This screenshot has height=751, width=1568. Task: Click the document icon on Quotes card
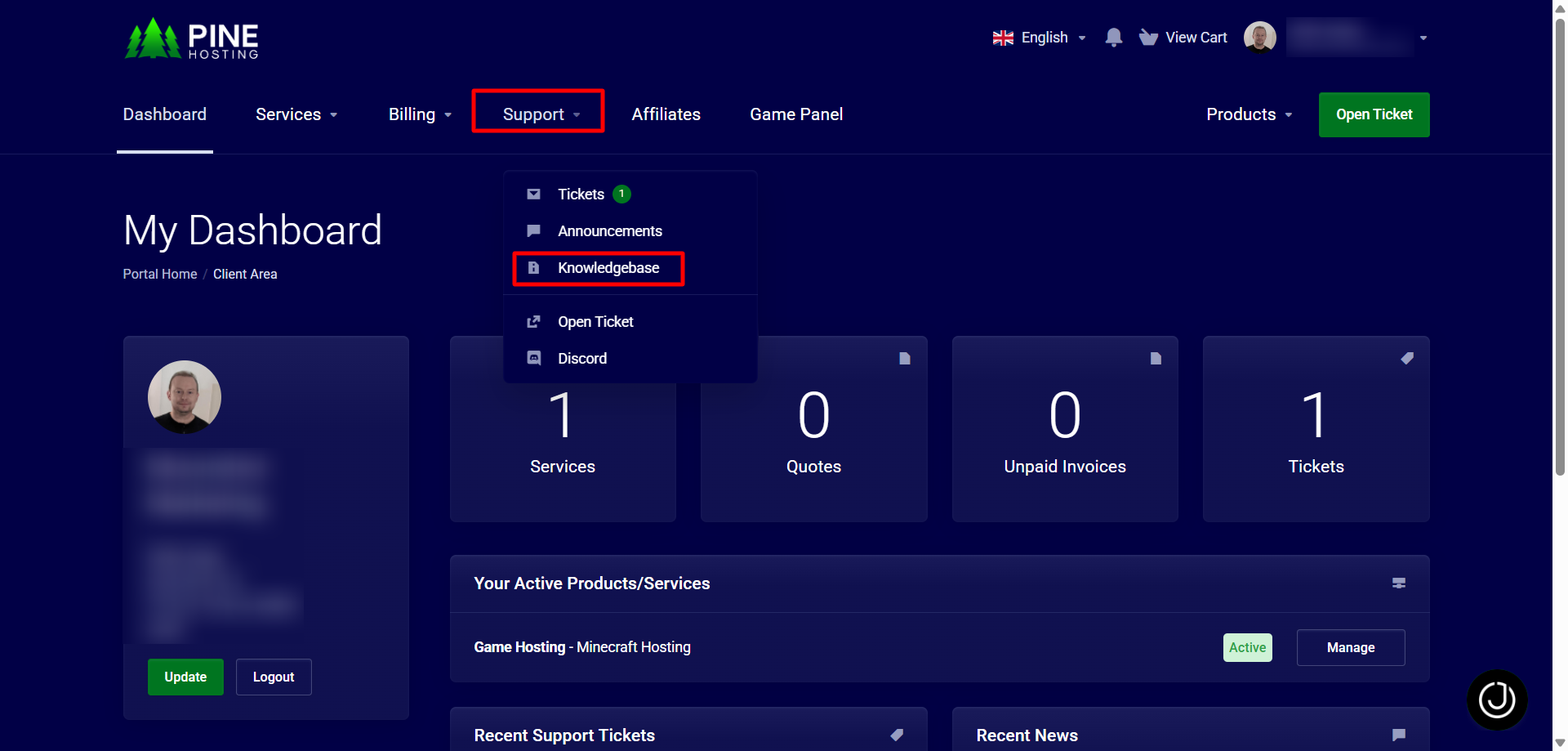pos(904,358)
